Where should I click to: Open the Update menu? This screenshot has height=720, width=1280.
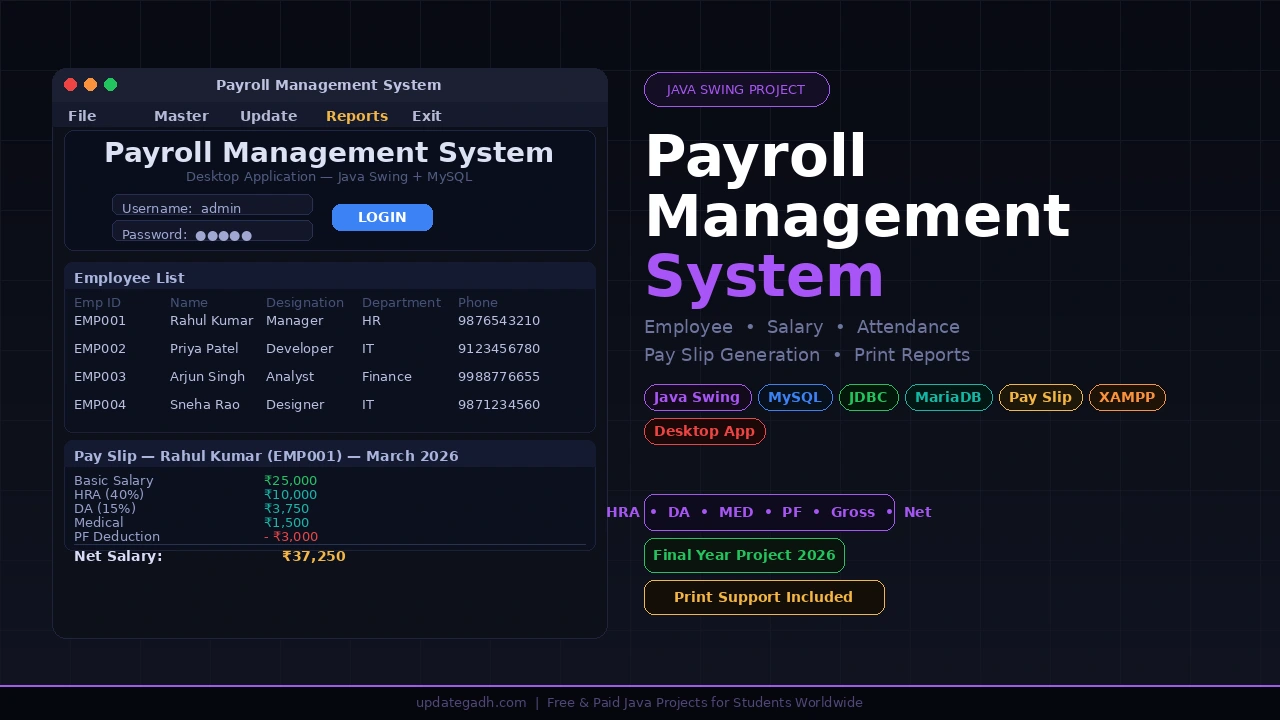268,116
